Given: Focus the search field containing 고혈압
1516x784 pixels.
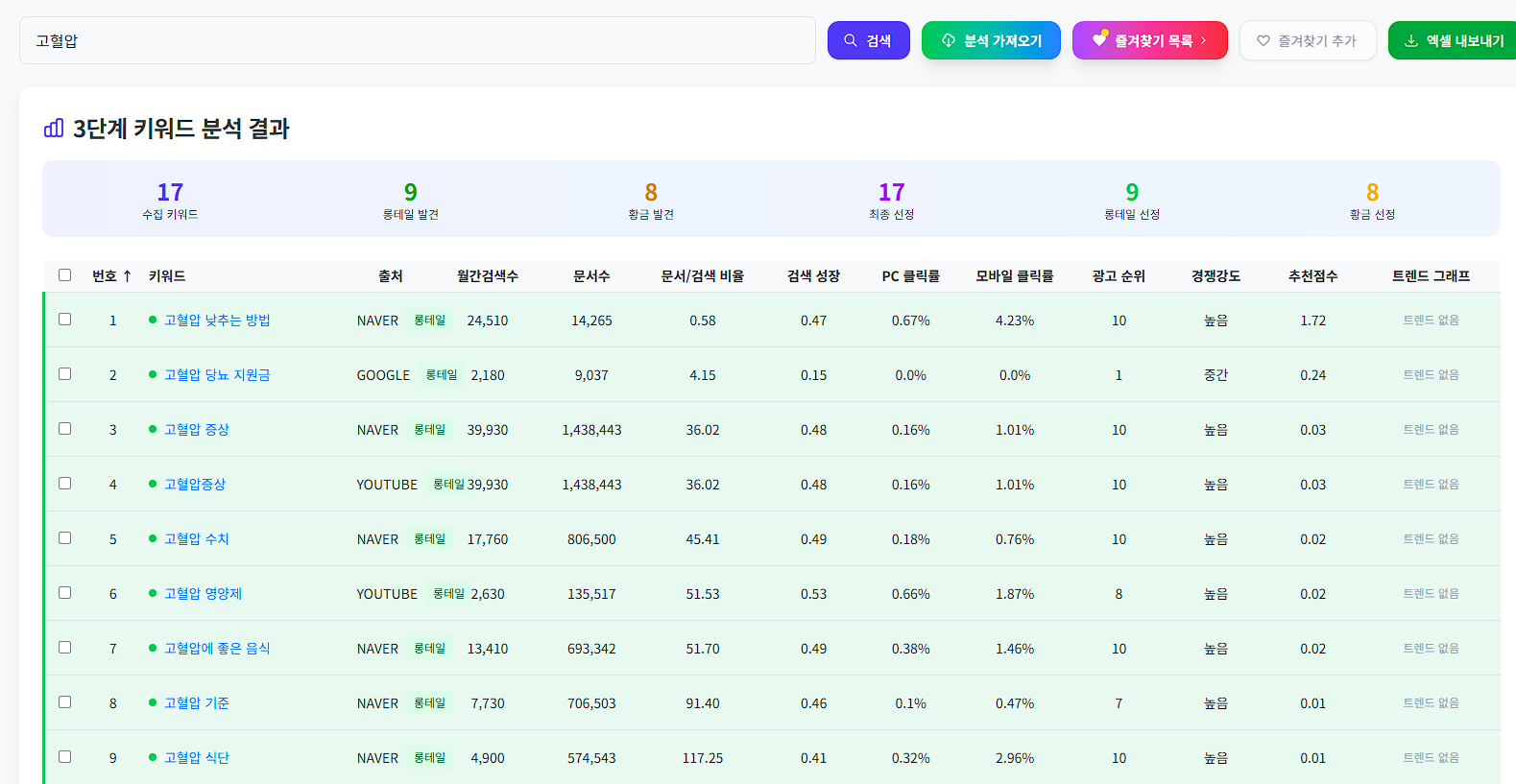Looking at the screenshot, I should coord(417,40).
